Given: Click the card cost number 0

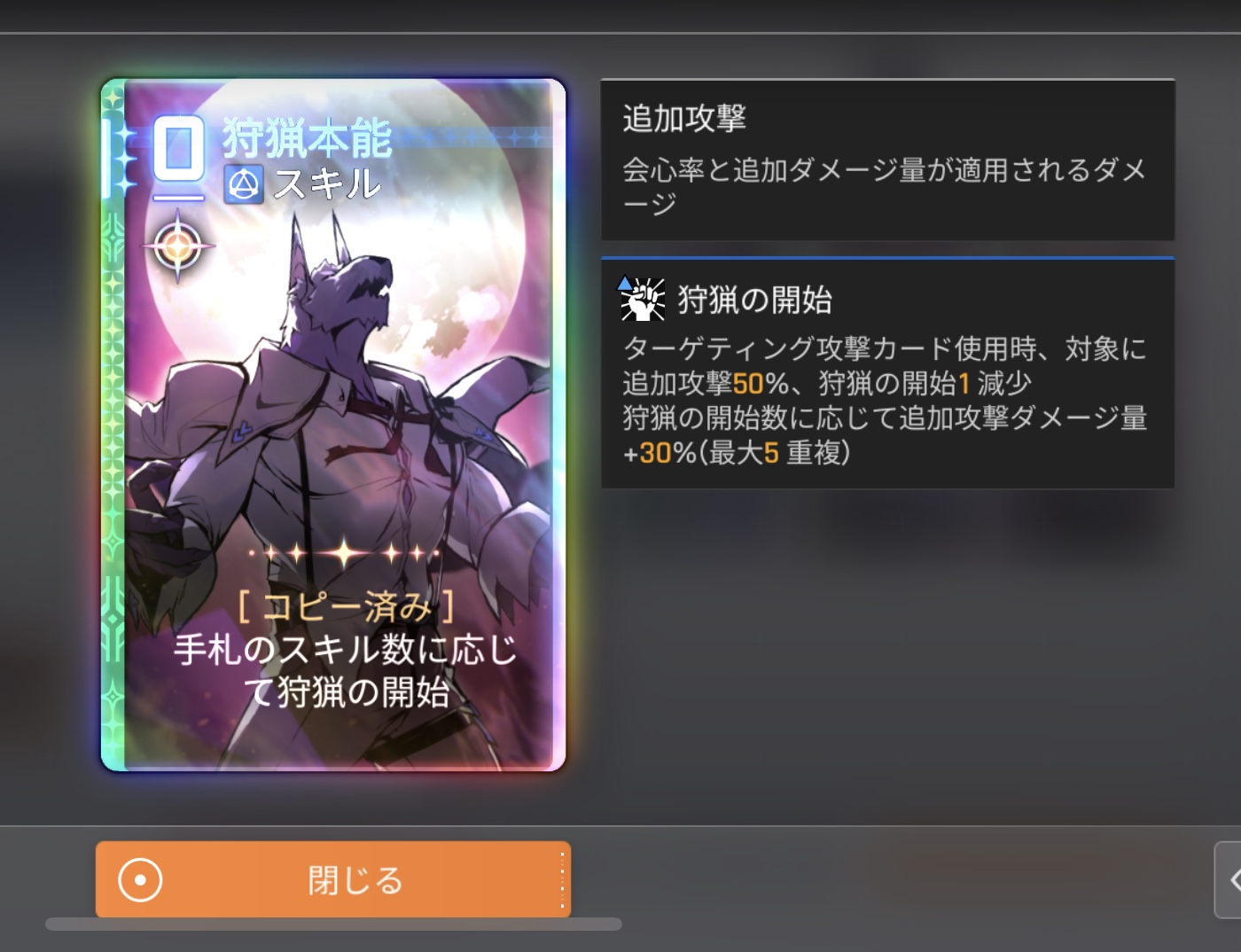Looking at the screenshot, I should pos(178,148).
